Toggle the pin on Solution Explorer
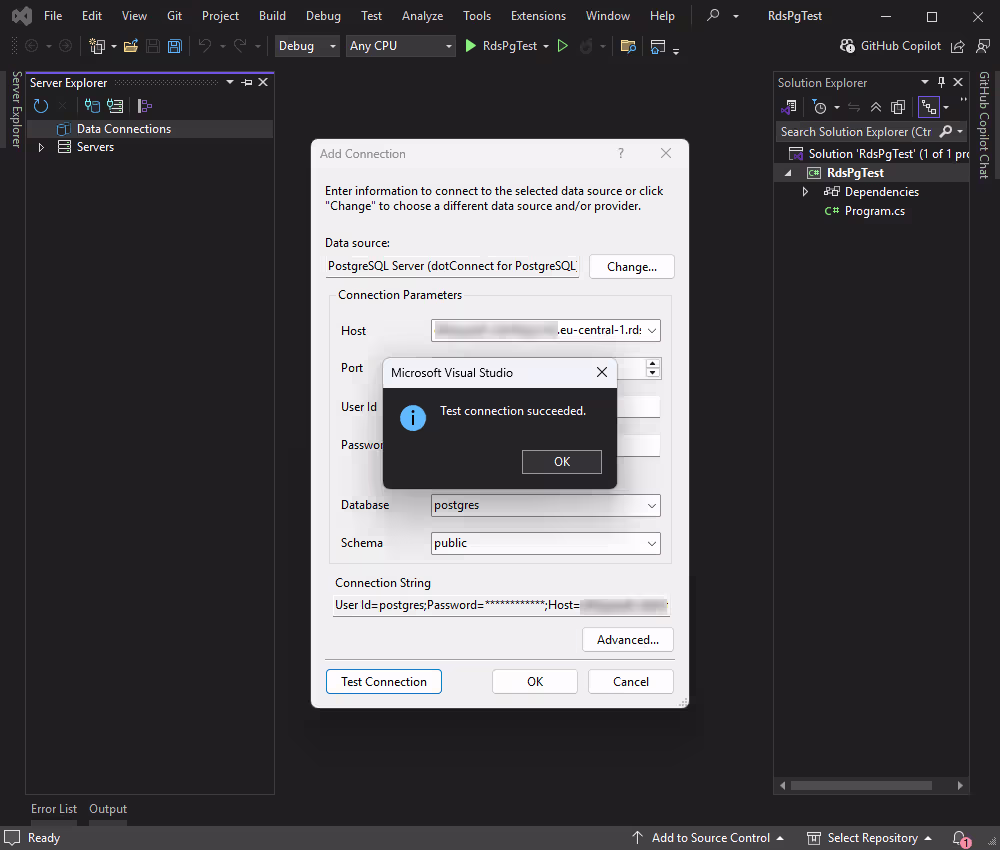Screen dimensions: 1000x850 (x=942, y=82)
